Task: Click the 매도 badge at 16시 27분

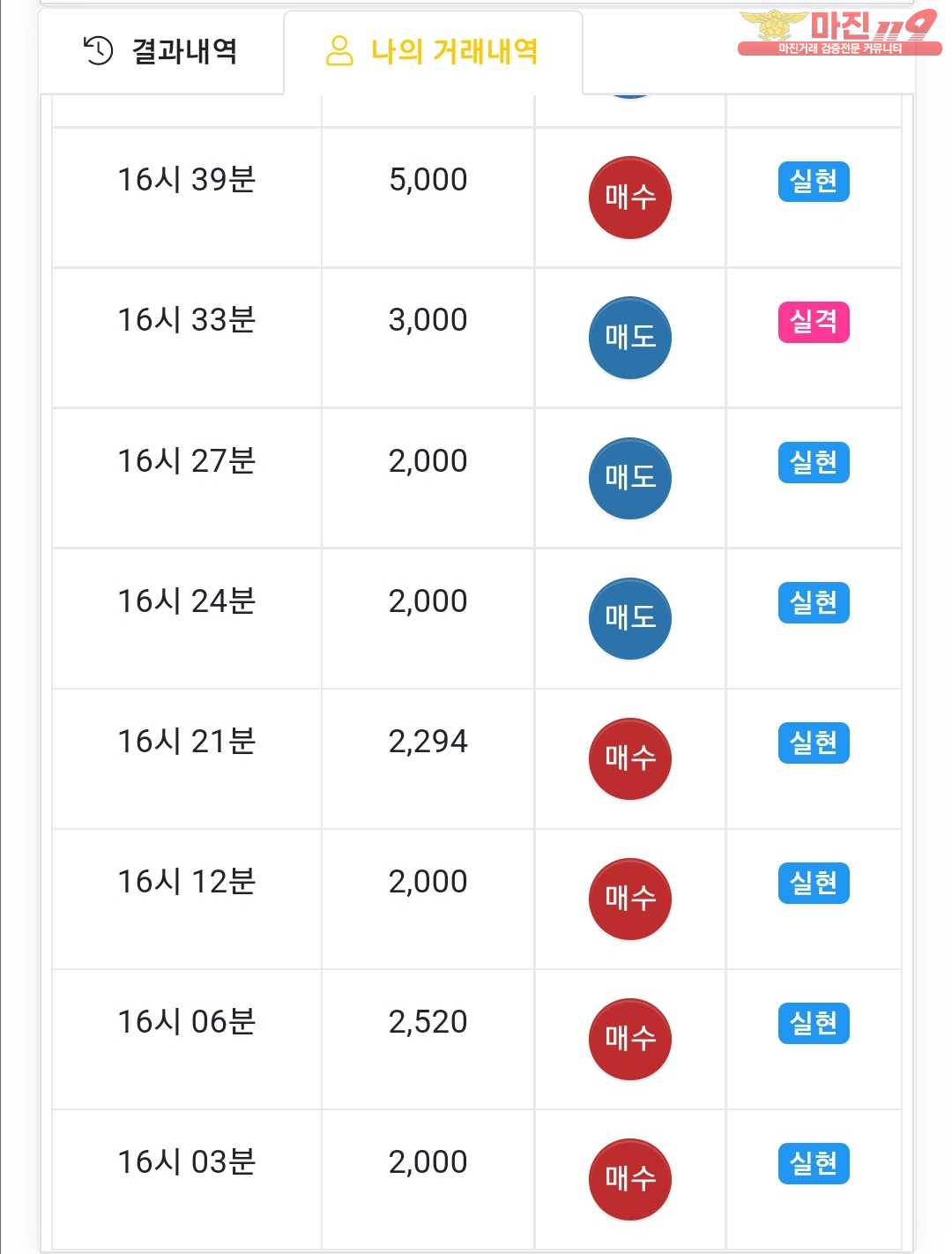Action: (629, 478)
